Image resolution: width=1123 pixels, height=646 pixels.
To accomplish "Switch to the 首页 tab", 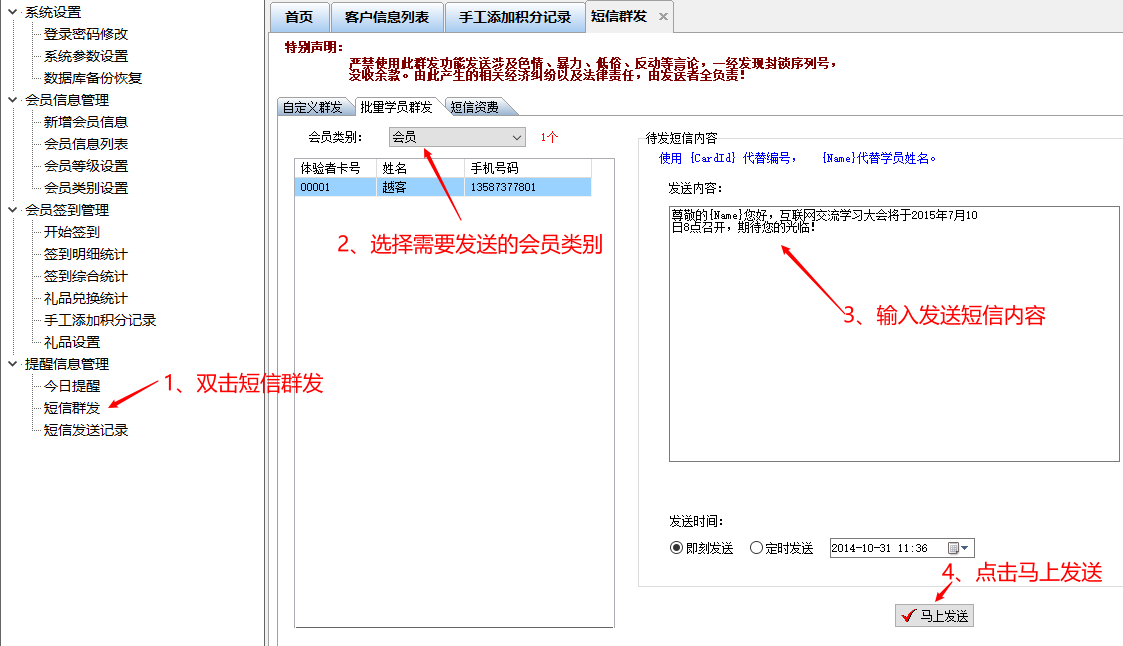I will [299, 17].
